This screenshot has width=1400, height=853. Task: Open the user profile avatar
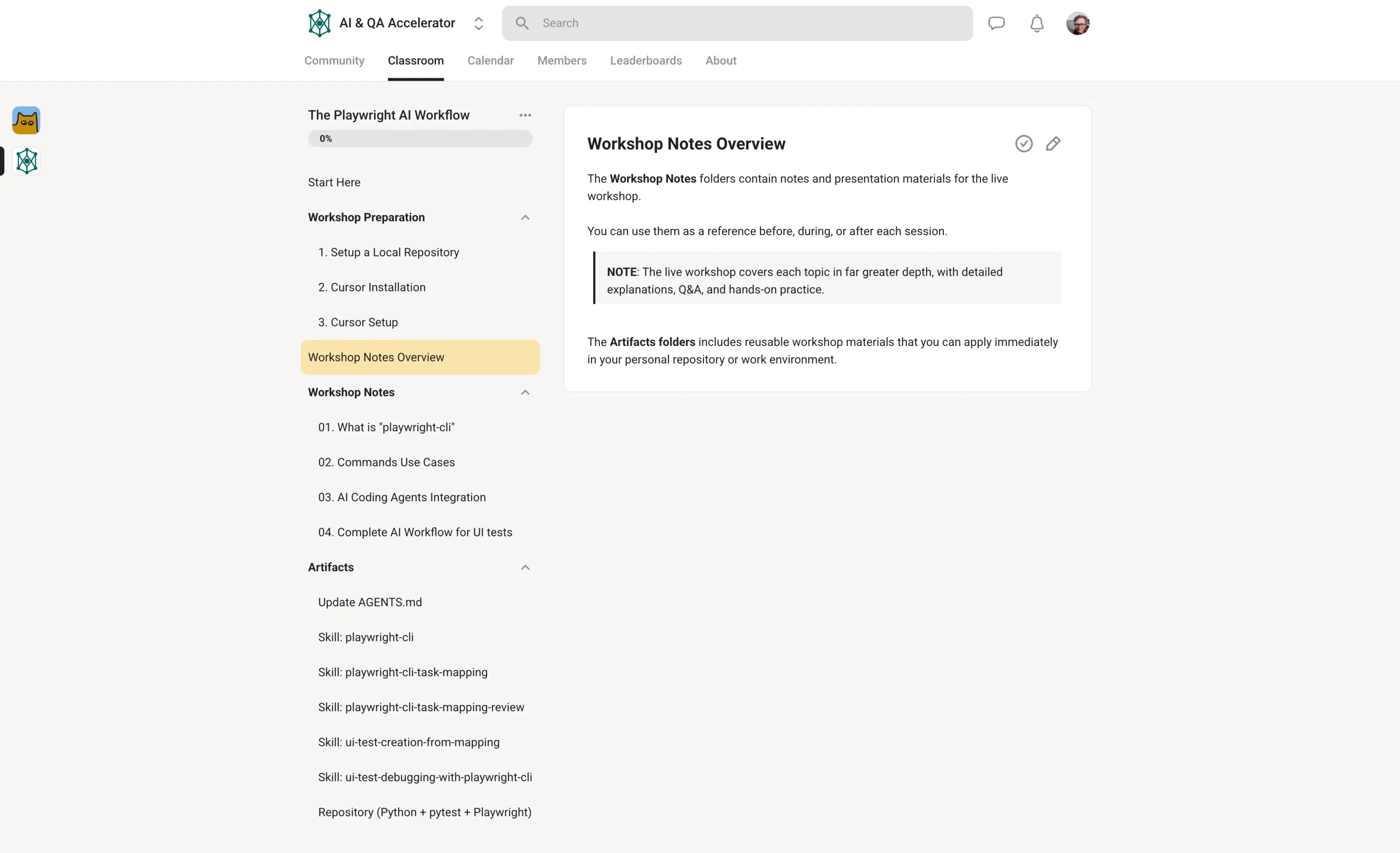click(x=1078, y=23)
